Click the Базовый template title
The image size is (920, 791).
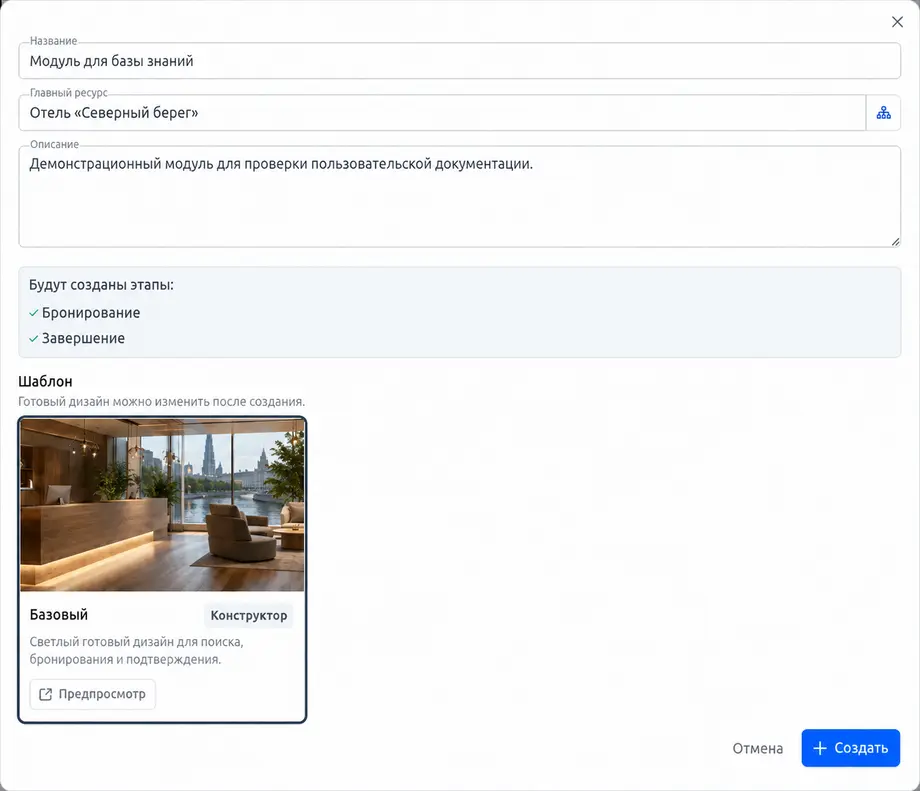[59, 615]
